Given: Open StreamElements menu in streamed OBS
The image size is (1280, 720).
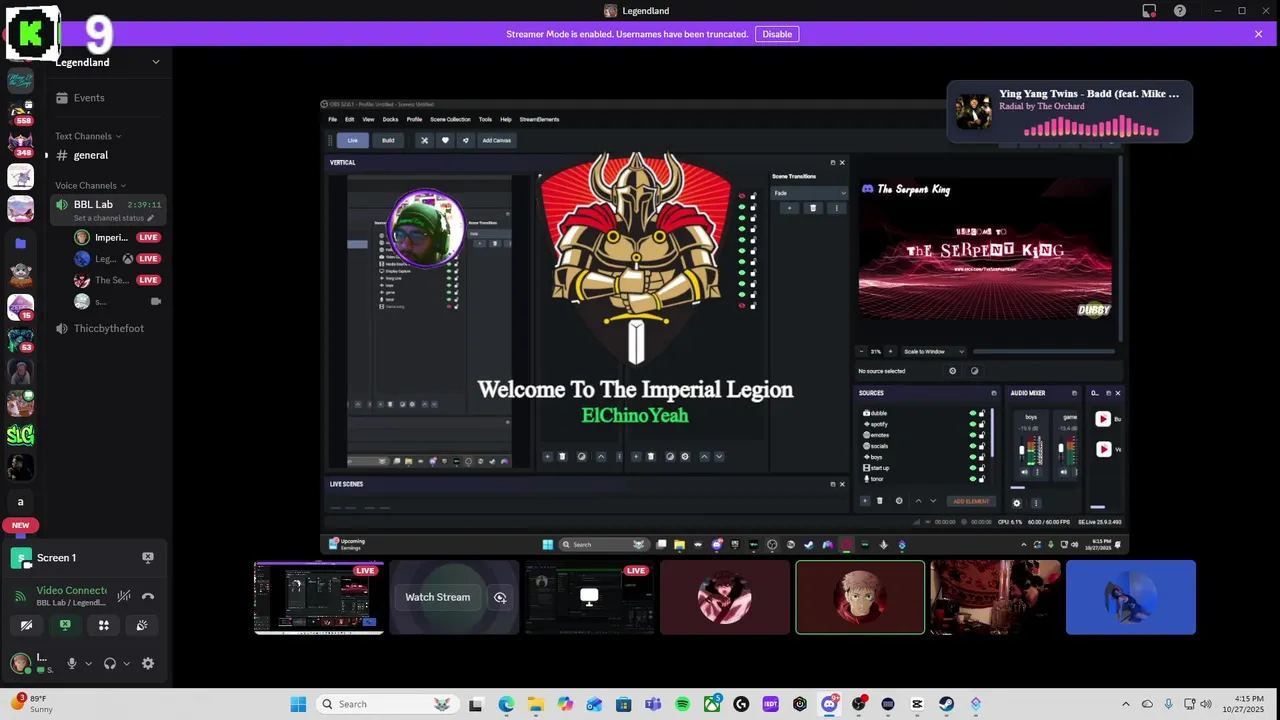Looking at the screenshot, I should [x=539, y=119].
